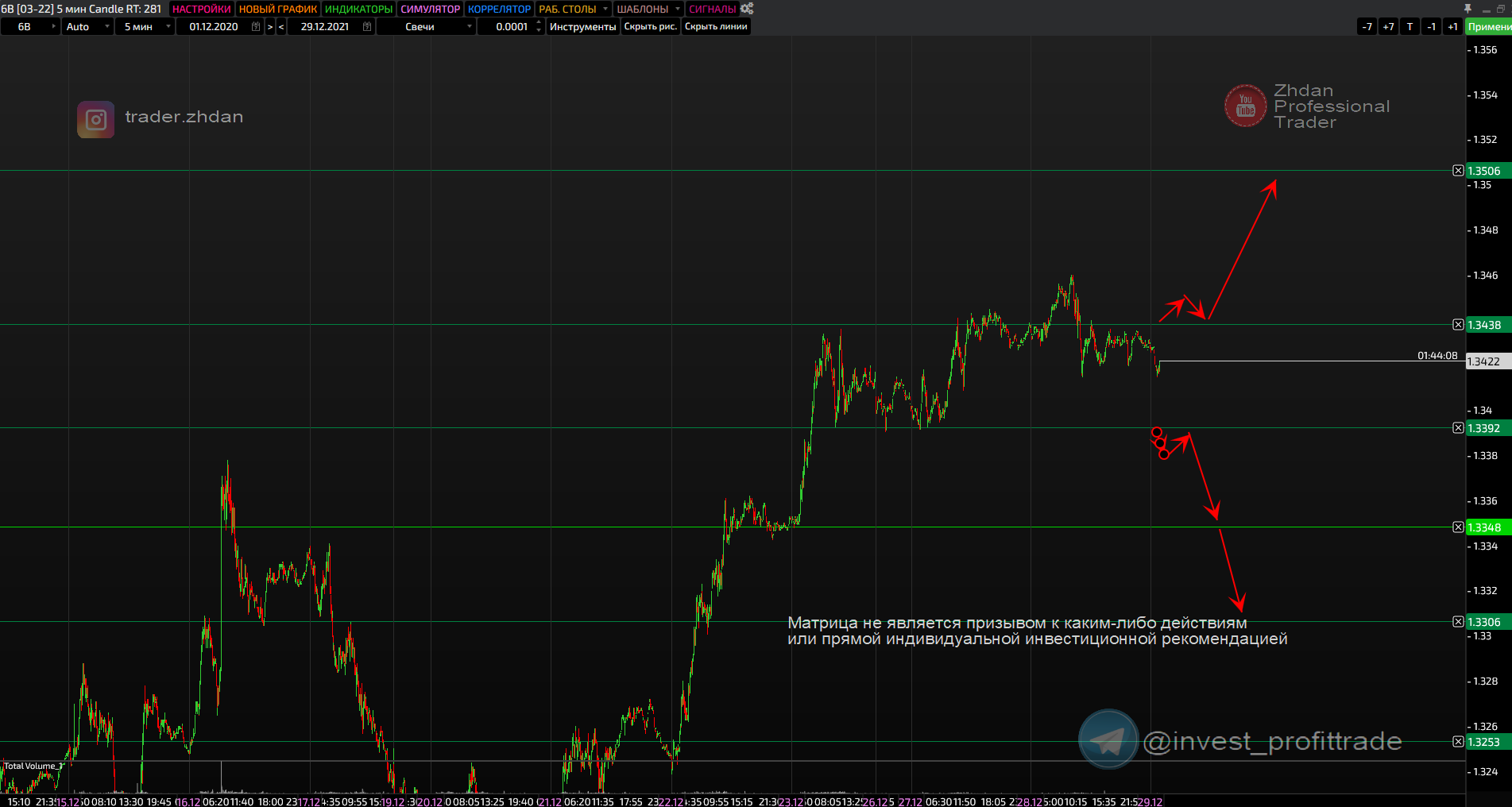Pin the chart window
The width and height of the screenshot is (1512, 807).
pyautogui.click(x=1468, y=9)
